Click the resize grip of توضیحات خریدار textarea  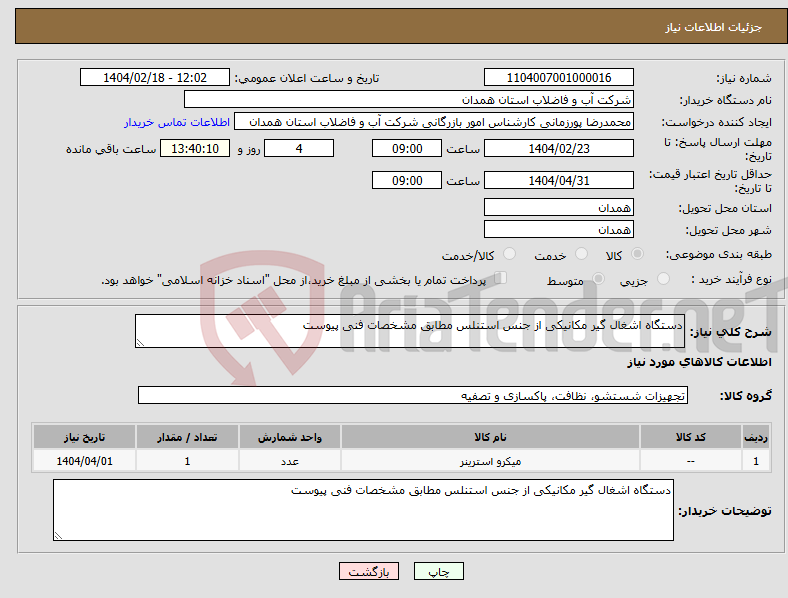point(58,536)
